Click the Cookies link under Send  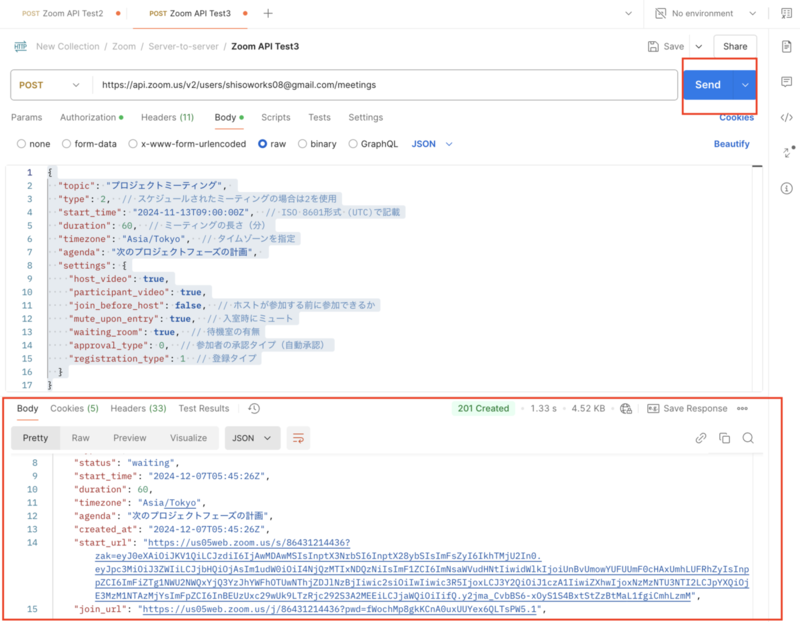736,118
